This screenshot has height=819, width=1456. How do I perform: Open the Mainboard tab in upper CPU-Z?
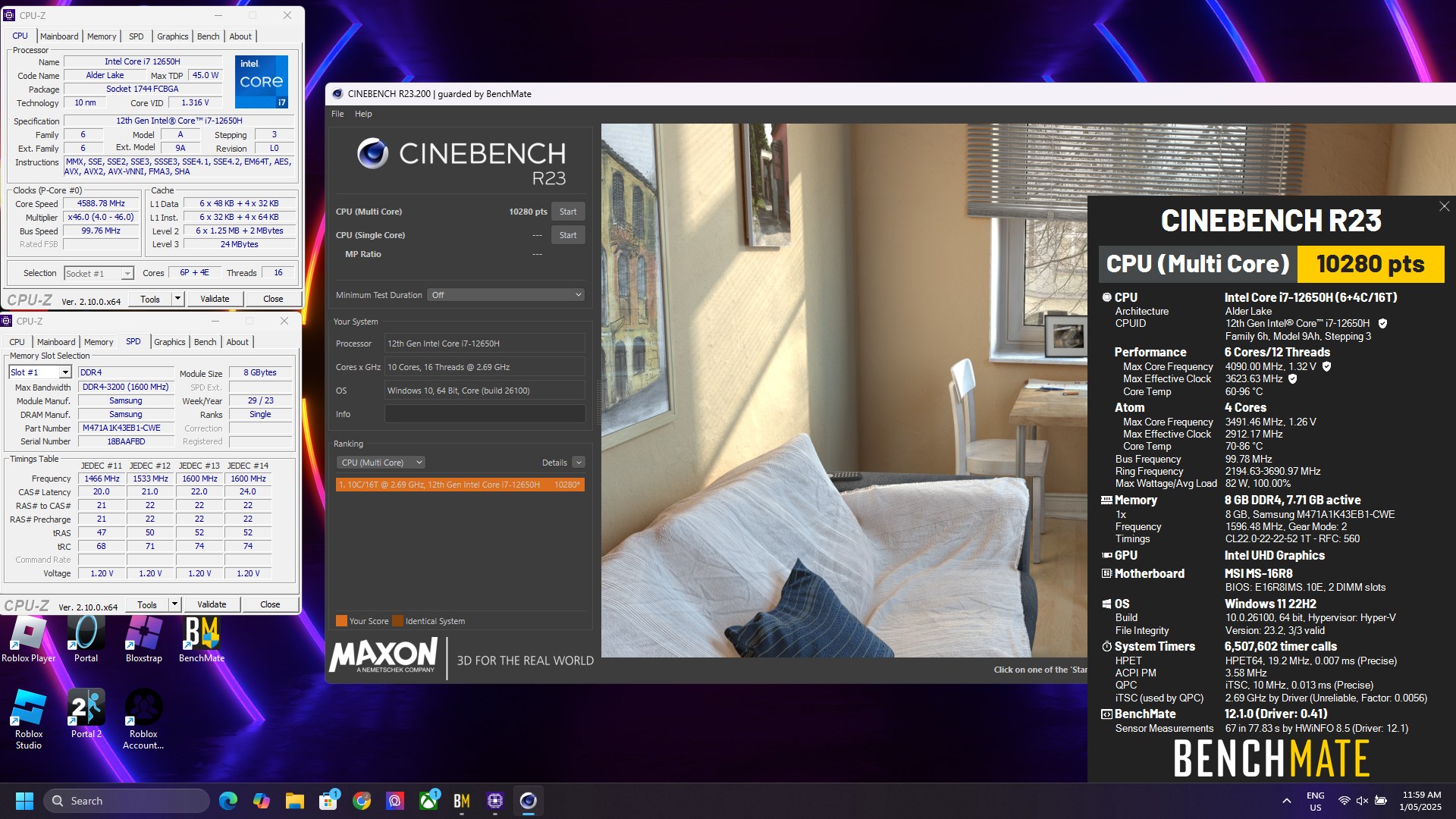click(59, 36)
